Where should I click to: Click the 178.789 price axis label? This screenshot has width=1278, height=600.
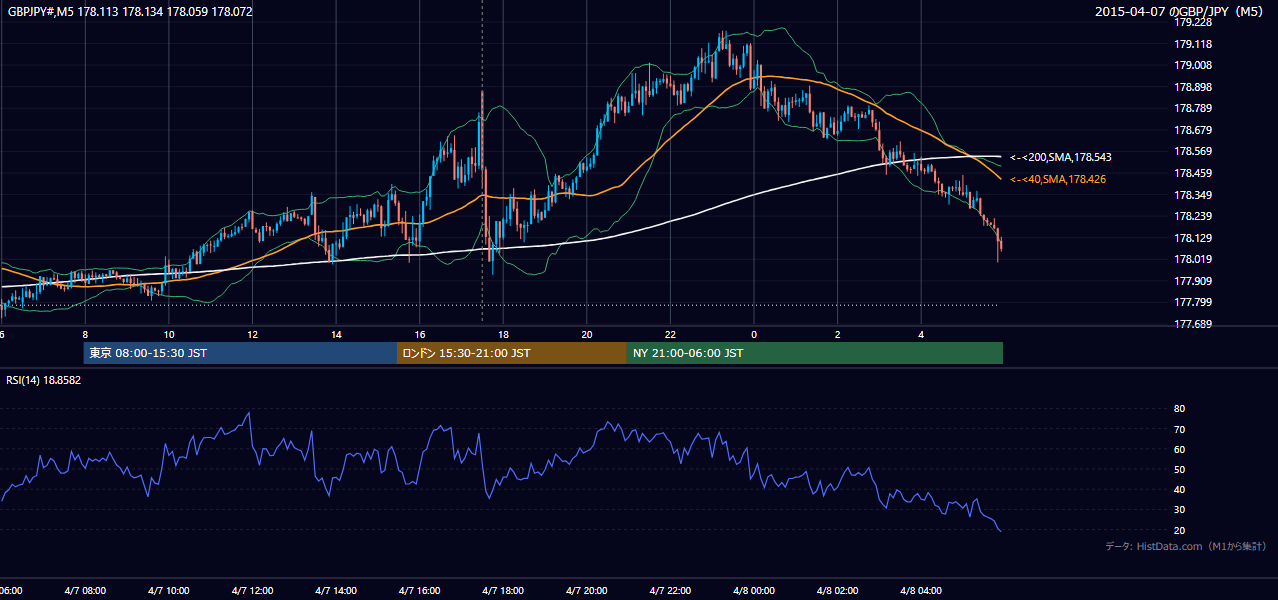point(1193,108)
